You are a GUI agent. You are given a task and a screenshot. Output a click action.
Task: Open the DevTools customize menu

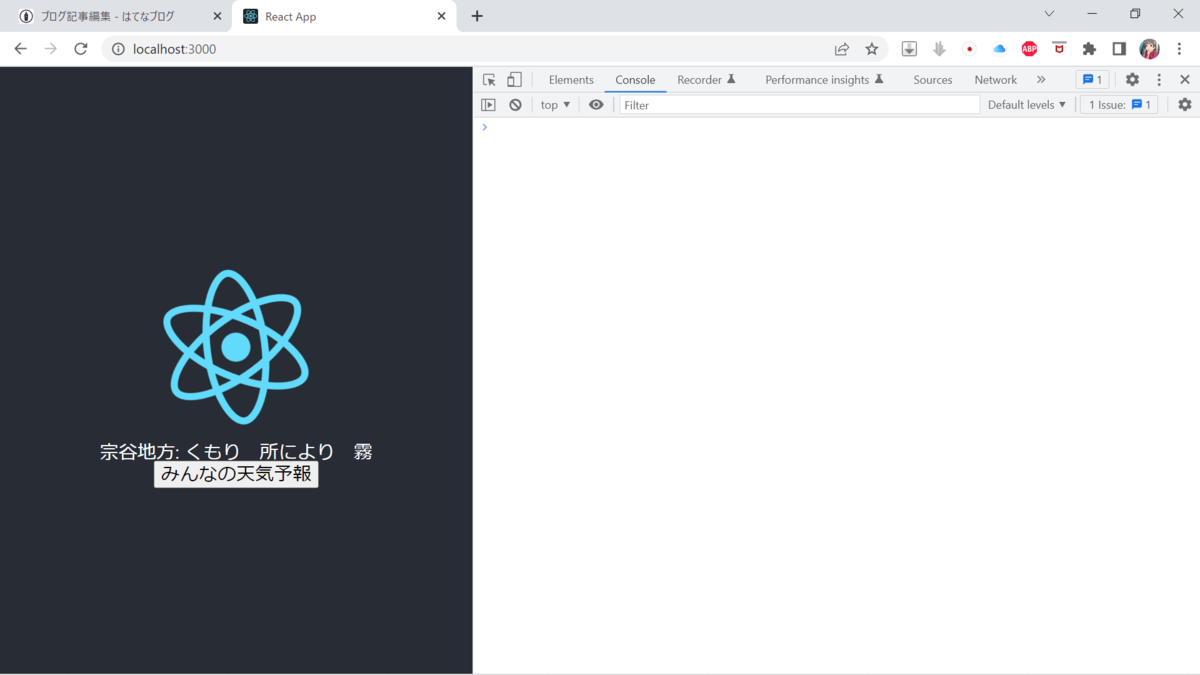coord(1159,80)
